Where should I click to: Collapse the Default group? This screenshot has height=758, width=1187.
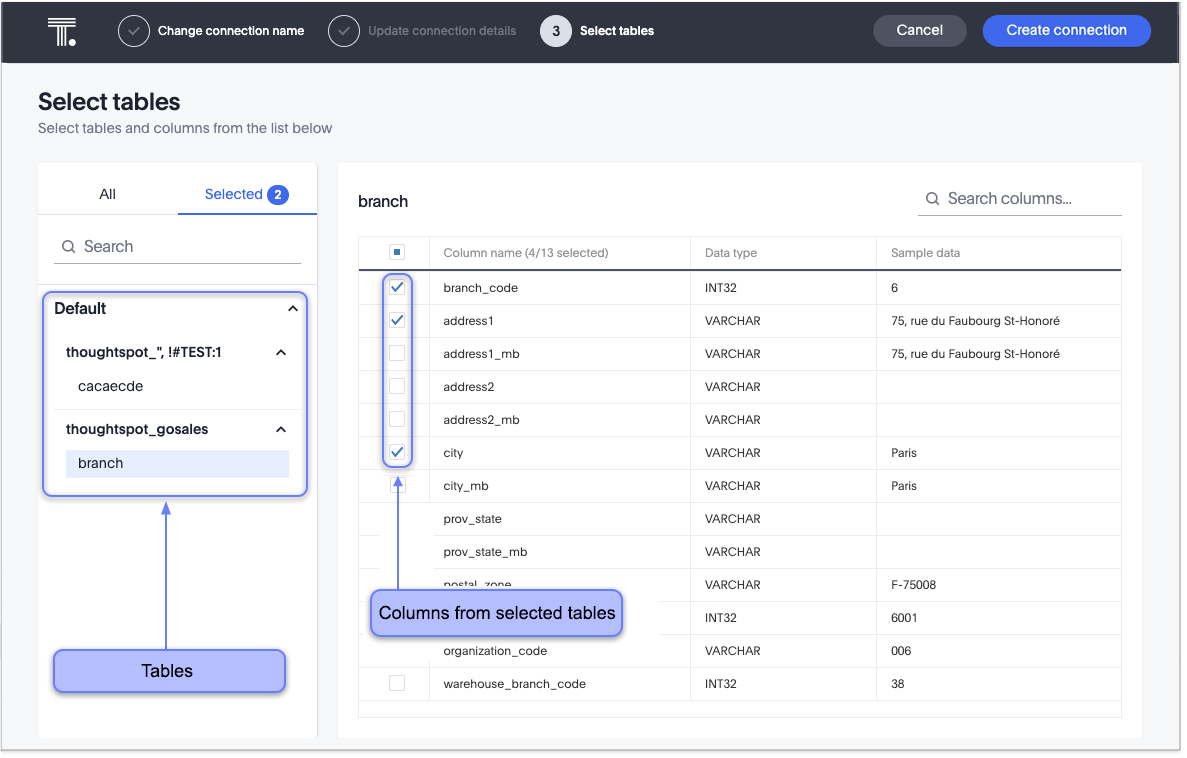(293, 309)
